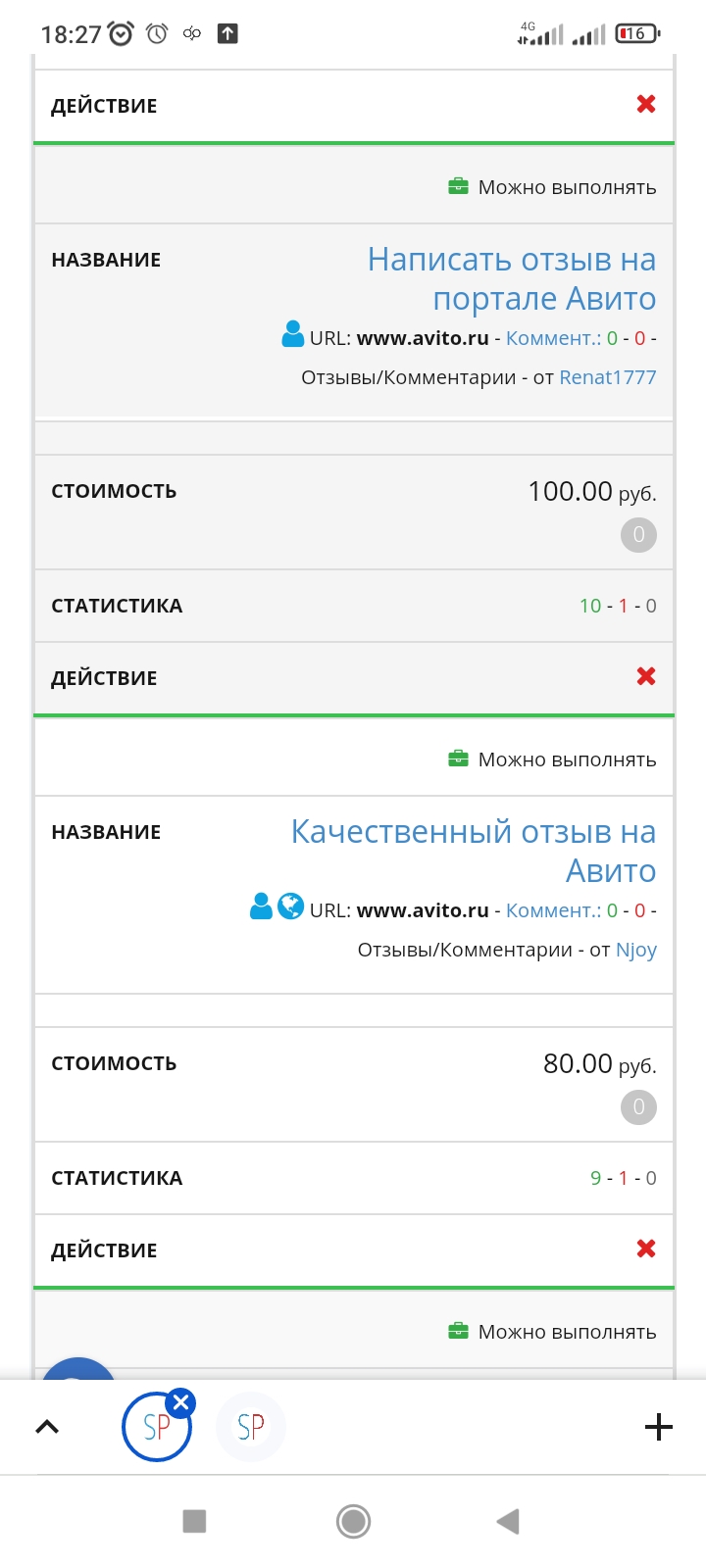This screenshot has width=706, height=1568.
Task: Close the active SP browser tab
Action: pyautogui.click(x=180, y=1403)
